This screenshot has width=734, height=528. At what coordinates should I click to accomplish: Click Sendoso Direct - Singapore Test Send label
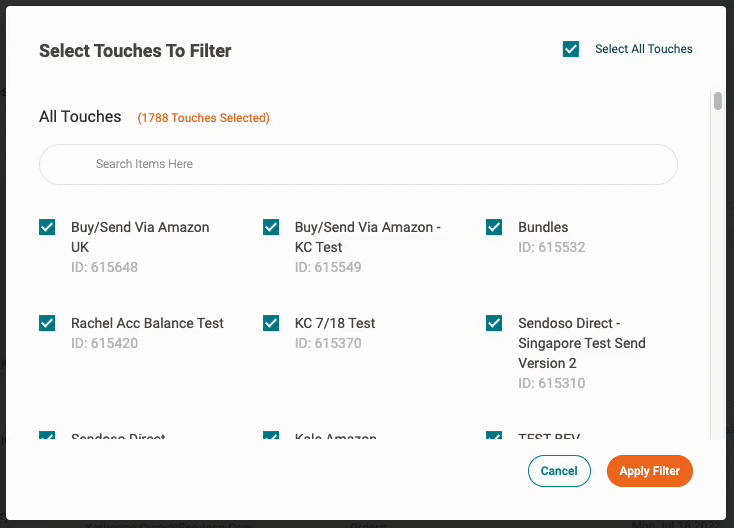582,343
